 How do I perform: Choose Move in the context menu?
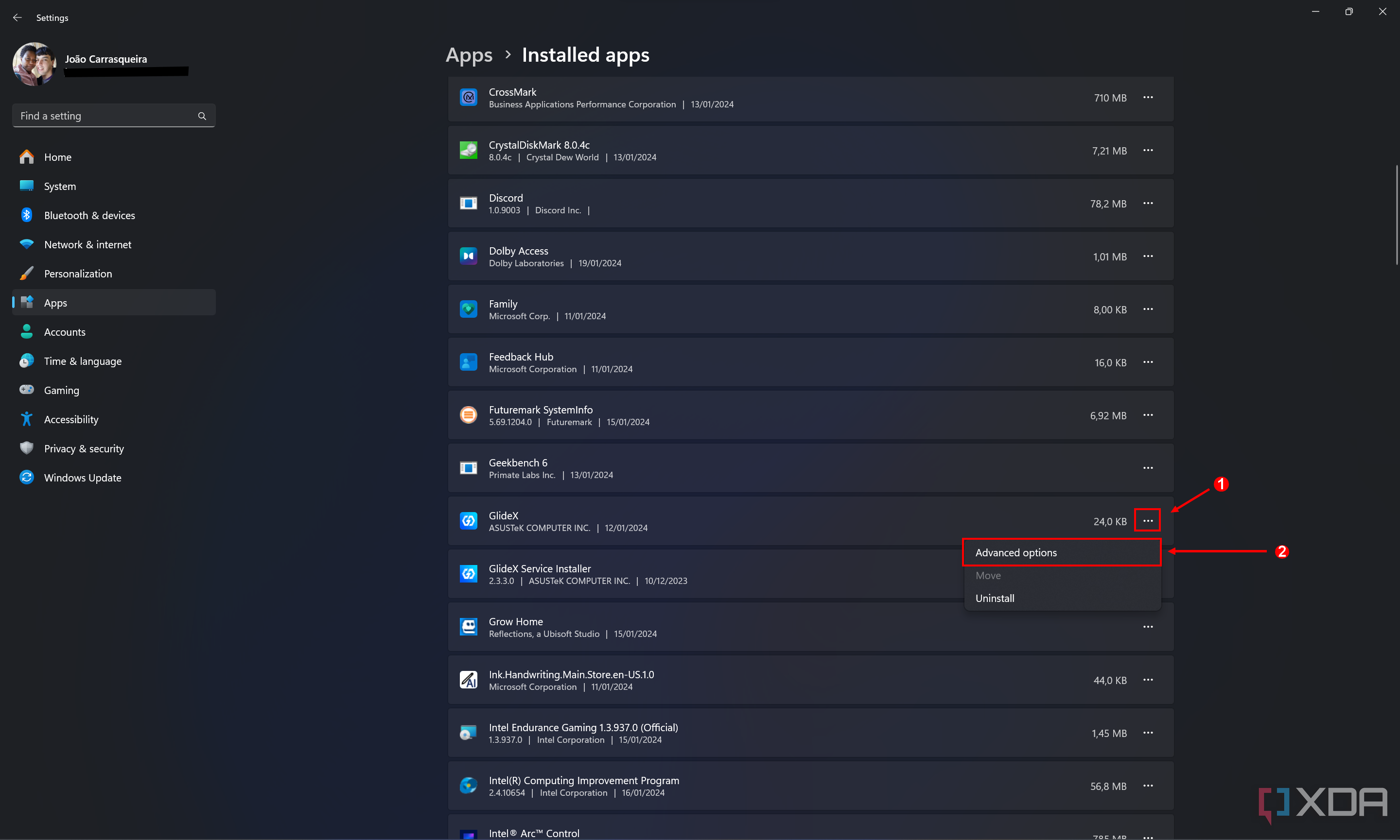coord(1062,576)
